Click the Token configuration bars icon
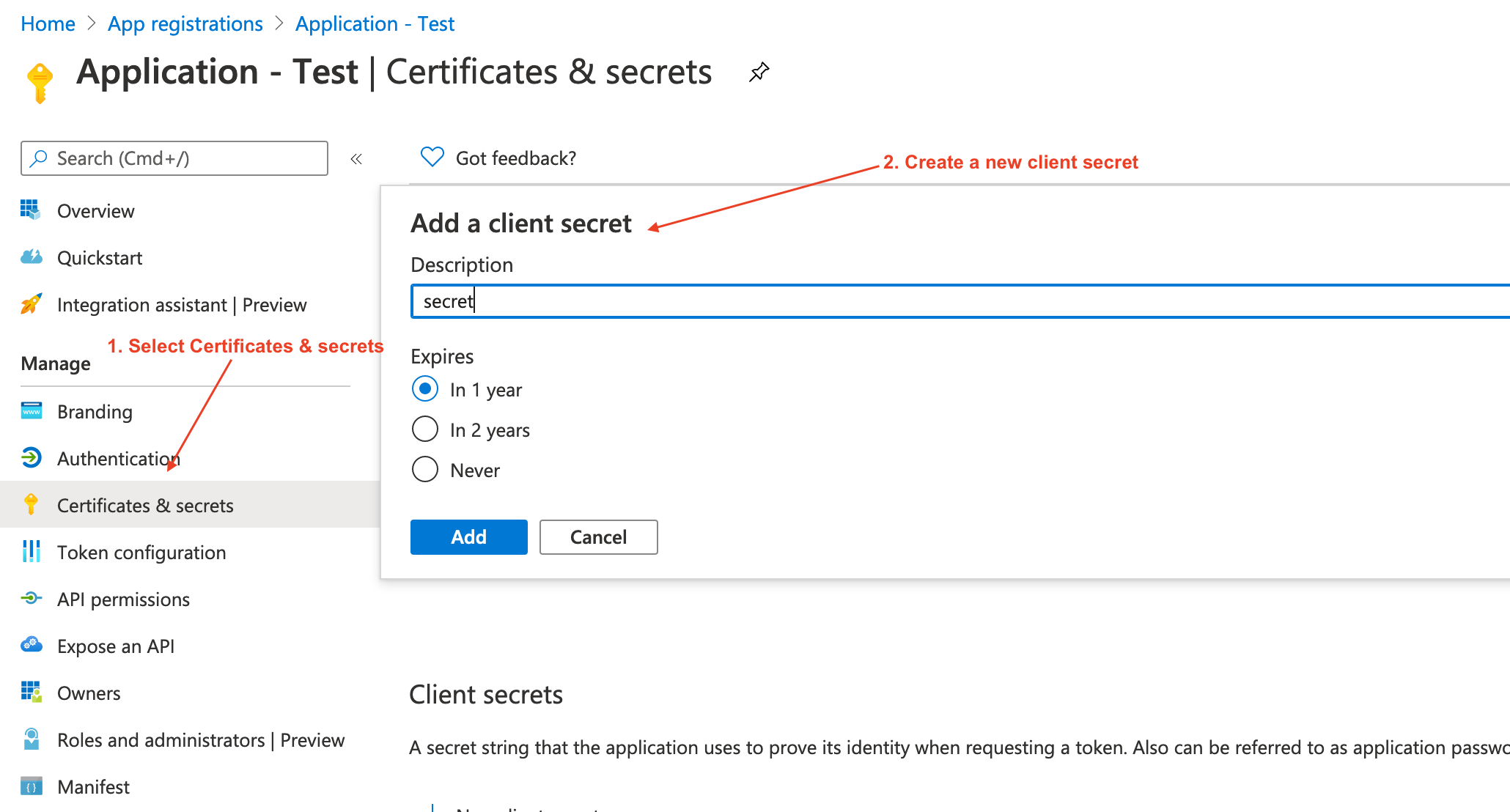 click(x=31, y=552)
